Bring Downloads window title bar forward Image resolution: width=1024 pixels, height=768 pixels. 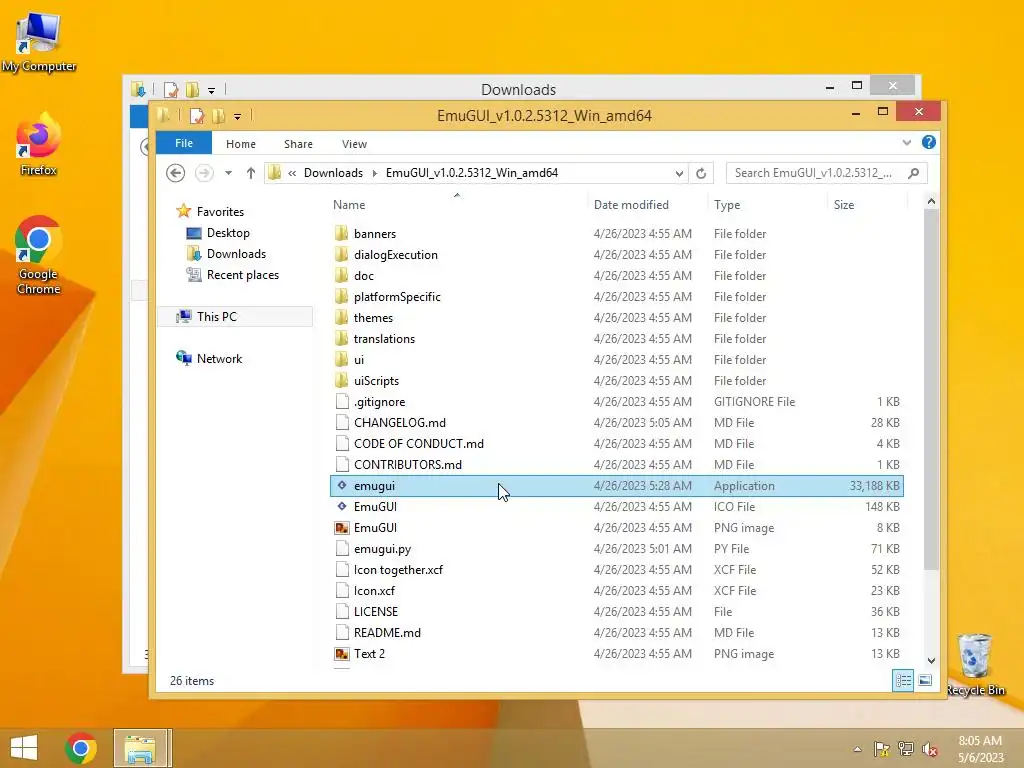tap(518, 89)
